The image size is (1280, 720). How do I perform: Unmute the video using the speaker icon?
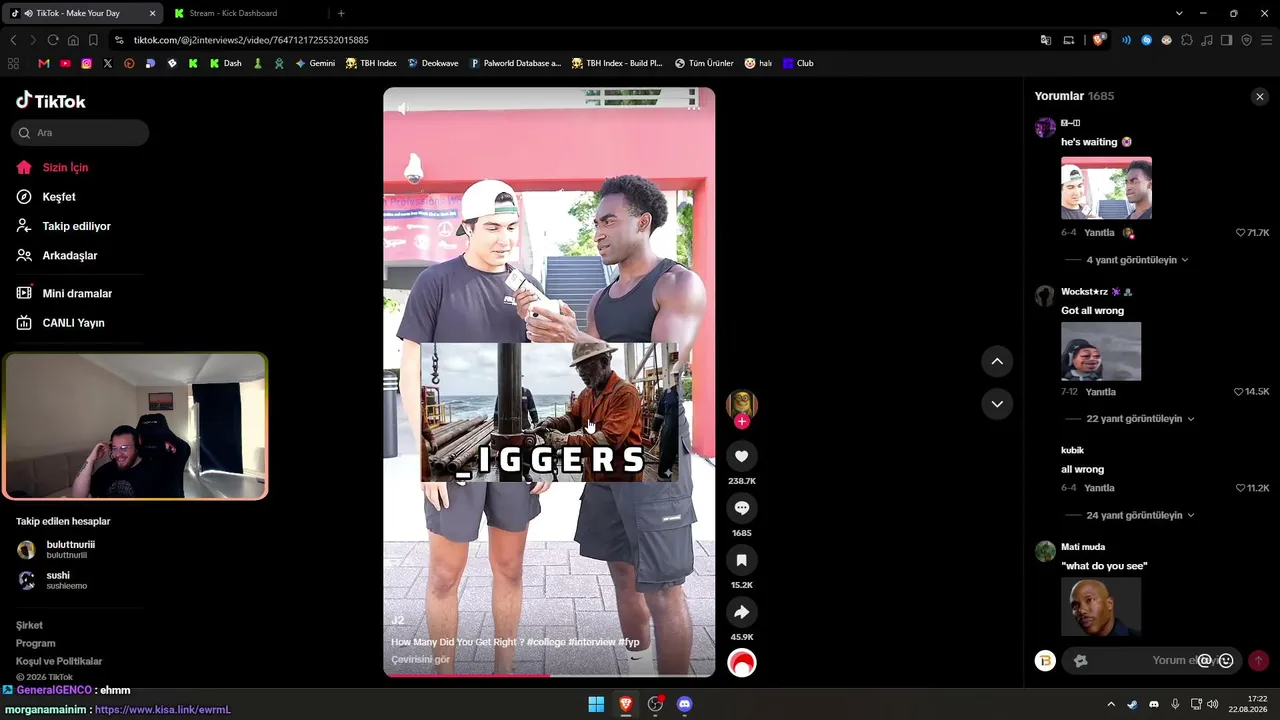point(402,107)
